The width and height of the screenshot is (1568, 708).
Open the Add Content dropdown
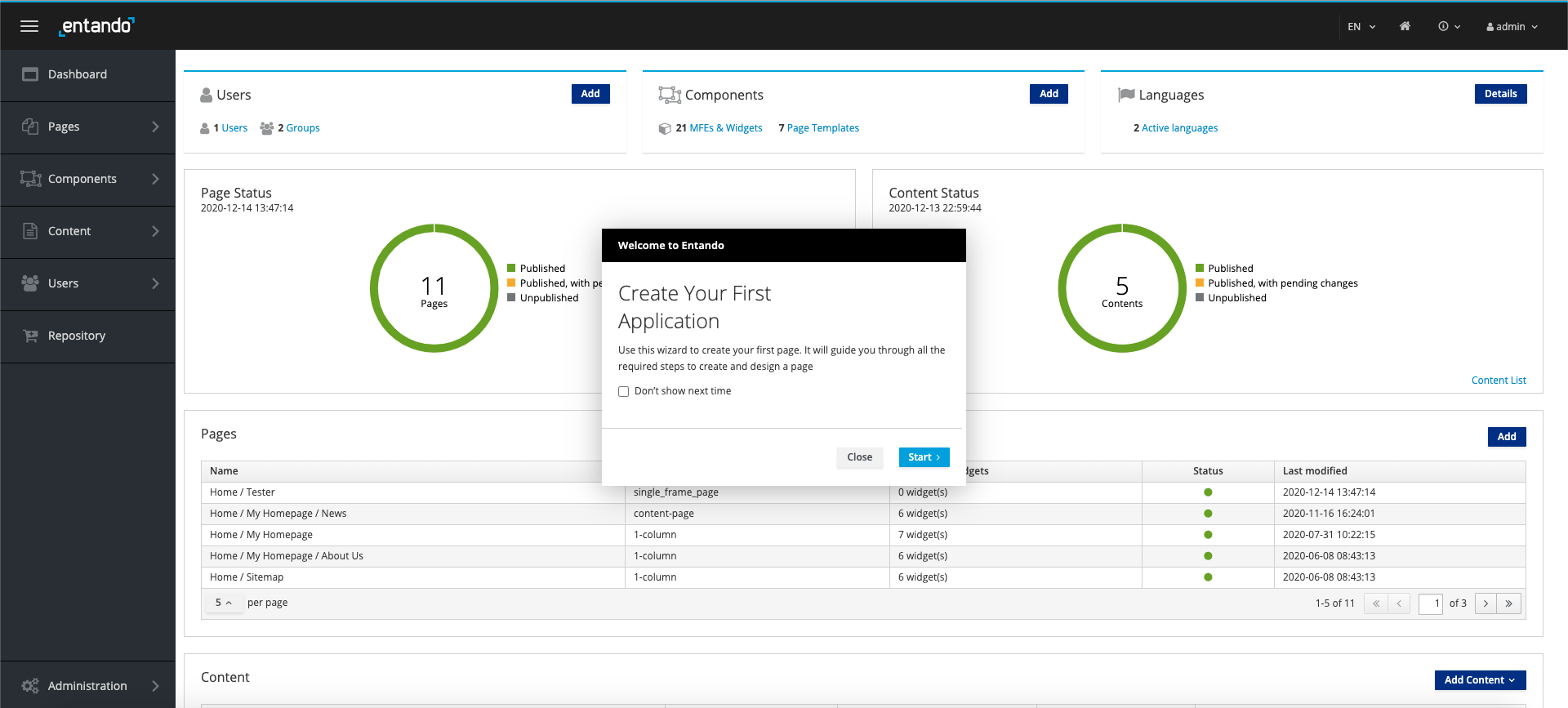pyautogui.click(x=1480, y=680)
